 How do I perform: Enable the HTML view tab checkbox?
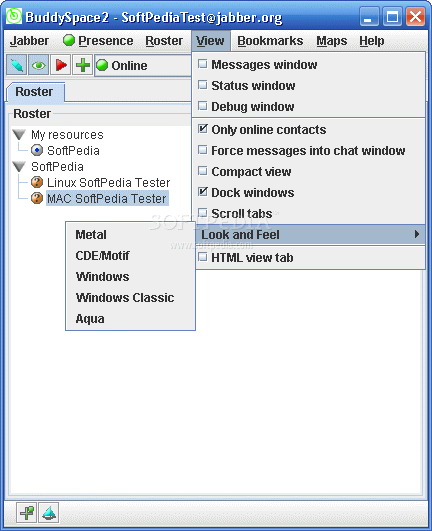202,257
